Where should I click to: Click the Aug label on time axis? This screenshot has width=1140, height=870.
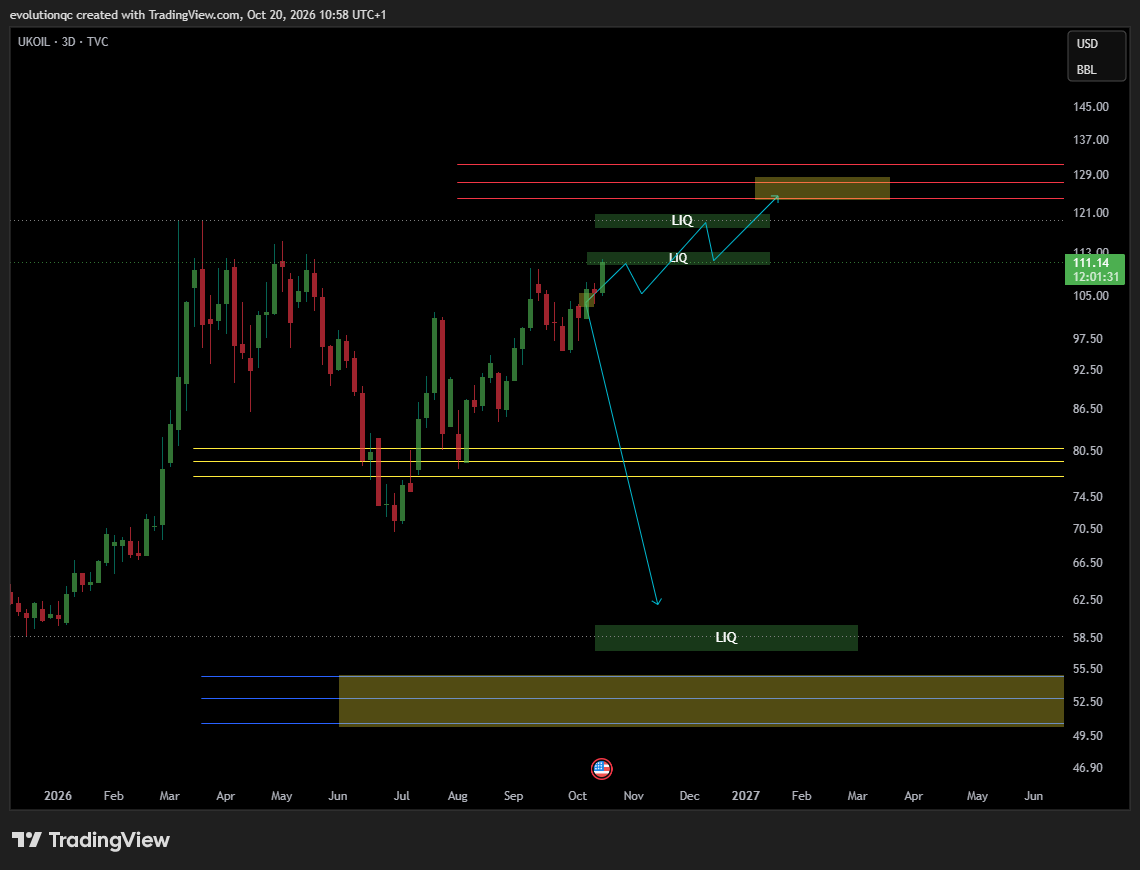pyautogui.click(x=457, y=796)
